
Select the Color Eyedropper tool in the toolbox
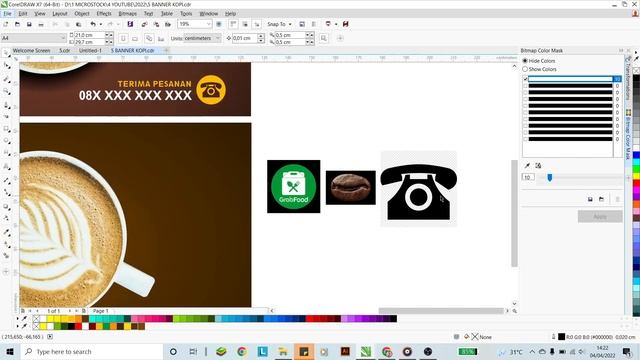[6, 232]
